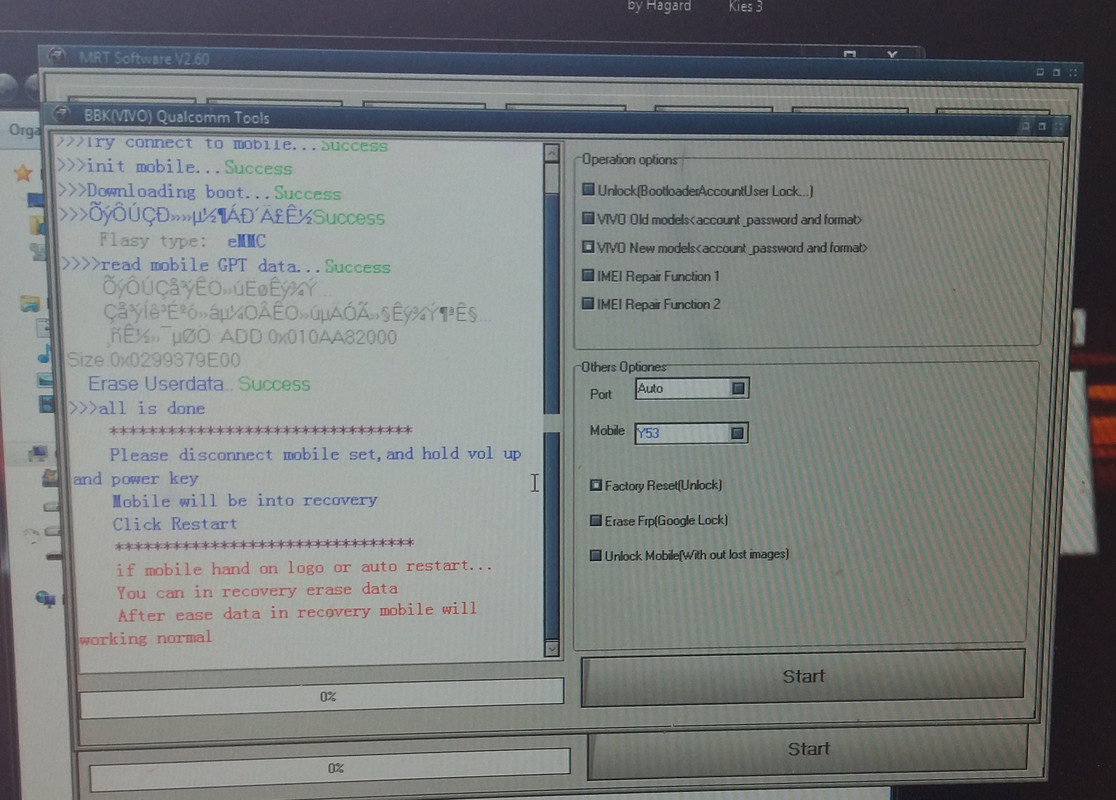This screenshot has height=800, width=1116.
Task: Click the Qualcomm Tools progress bar 0%
Action: pyautogui.click(x=322, y=697)
